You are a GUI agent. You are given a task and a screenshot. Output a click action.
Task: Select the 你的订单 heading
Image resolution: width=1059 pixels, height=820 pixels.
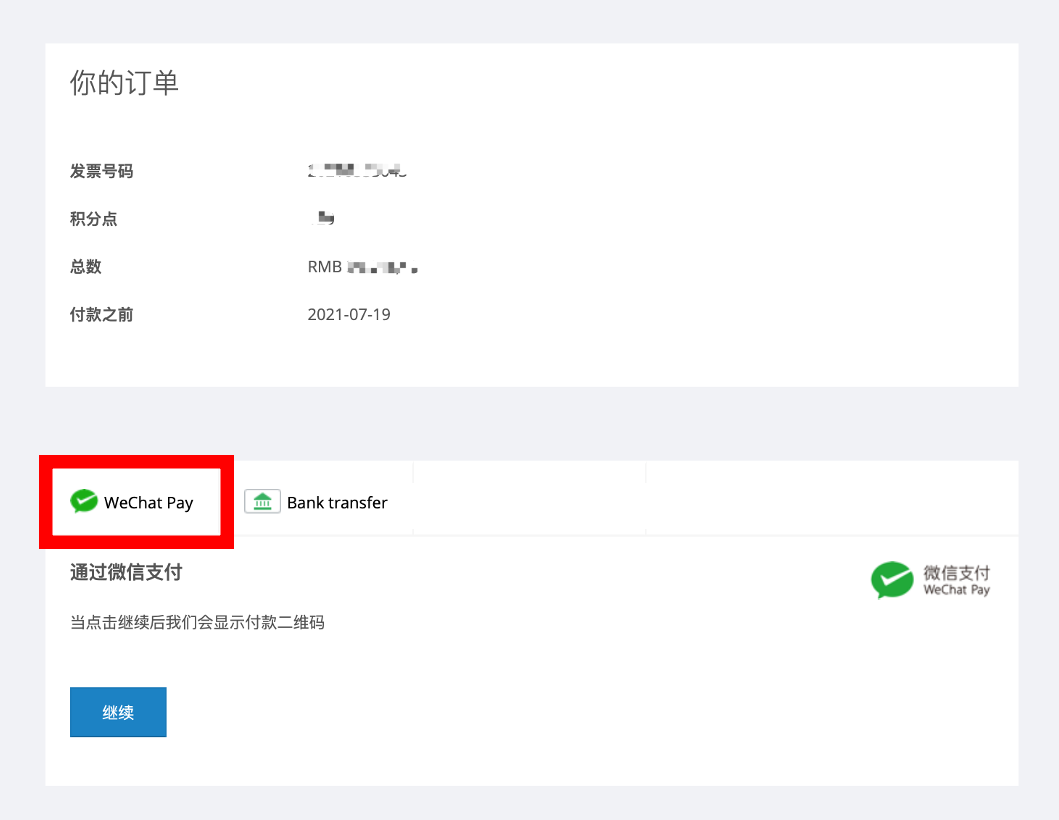[x=124, y=83]
